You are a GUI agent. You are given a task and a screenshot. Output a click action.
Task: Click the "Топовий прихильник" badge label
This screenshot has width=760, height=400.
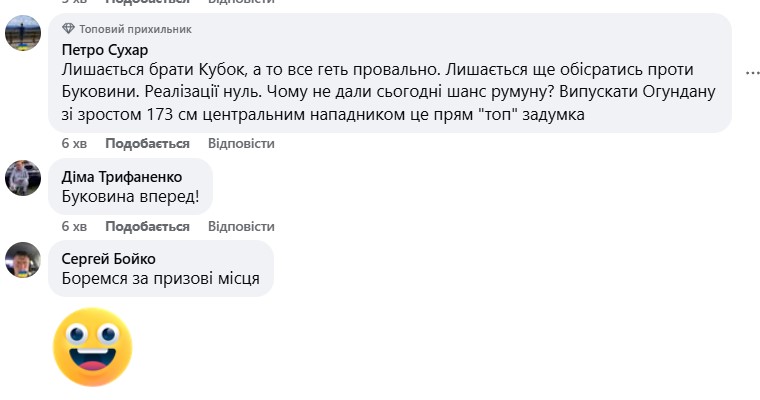pyautogui.click(x=127, y=28)
